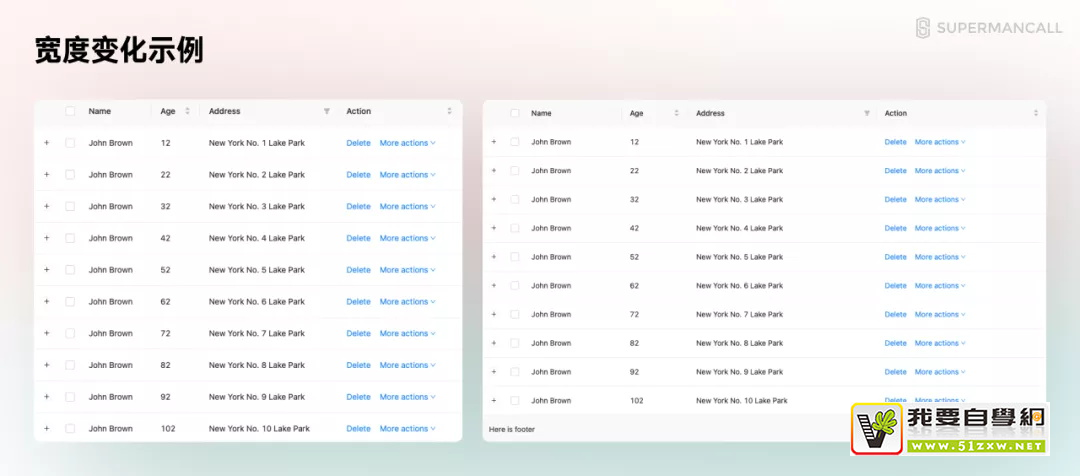Click the Address filter icon in left table
Screen dimensions: 1080x476
click(x=326, y=111)
